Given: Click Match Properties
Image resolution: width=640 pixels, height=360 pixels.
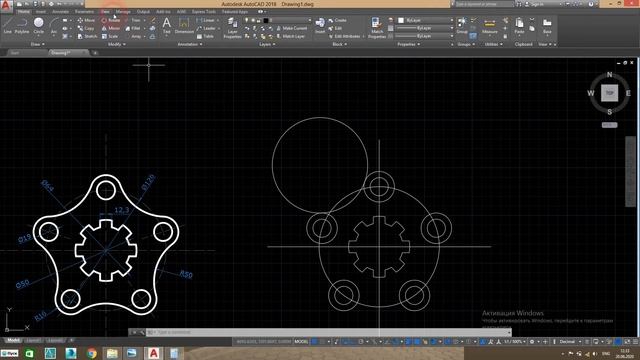Looking at the screenshot, I should pyautogui.click(x=377, y=28).
